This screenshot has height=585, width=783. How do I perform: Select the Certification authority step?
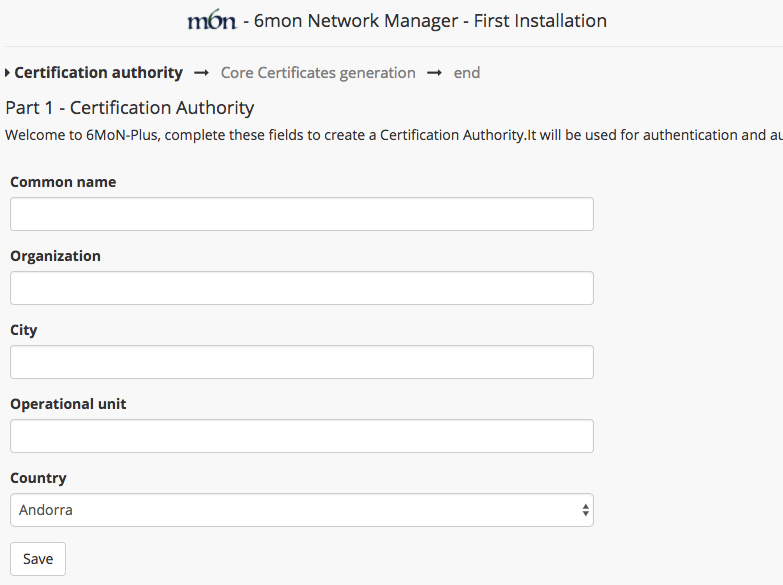coord(98,72)
